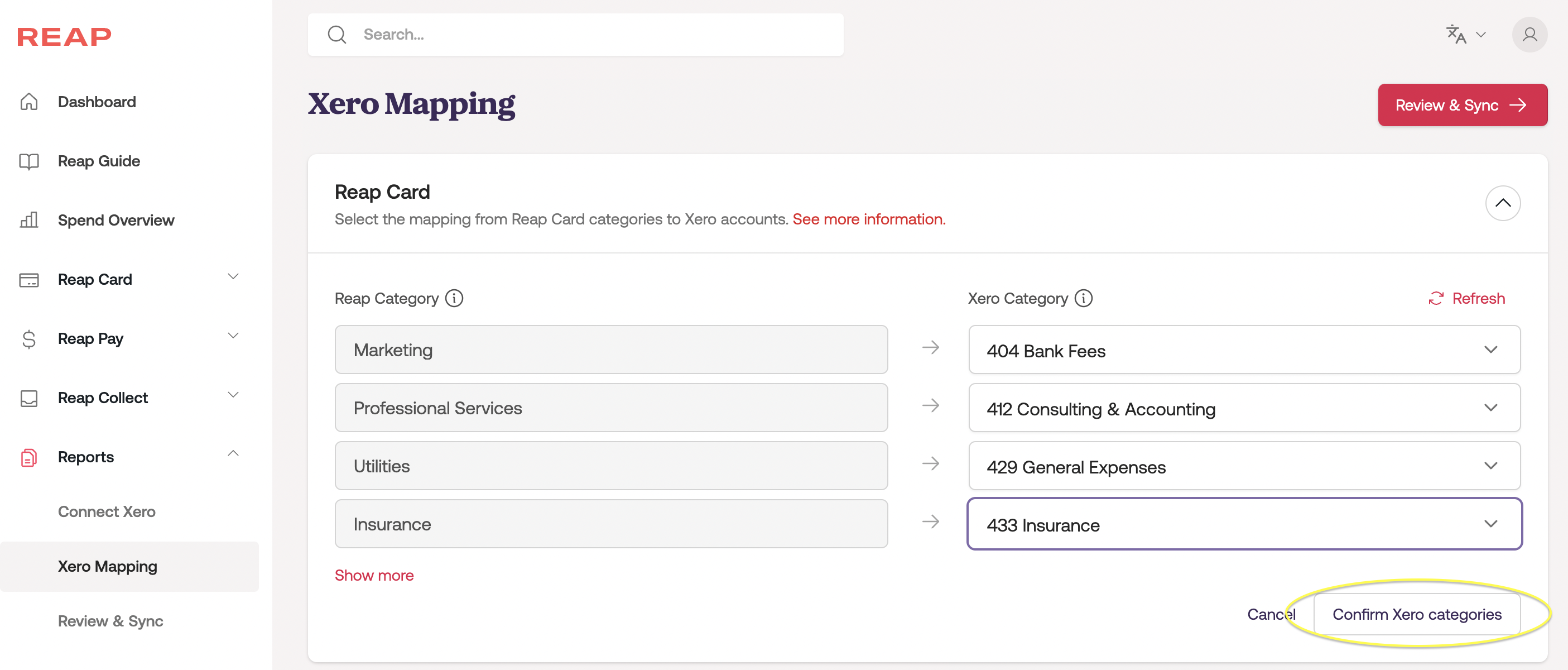This screenshot has height=670, width=1568.
Task: Collapse the Reap Card mapping section
Action: tap(1502, 203)
